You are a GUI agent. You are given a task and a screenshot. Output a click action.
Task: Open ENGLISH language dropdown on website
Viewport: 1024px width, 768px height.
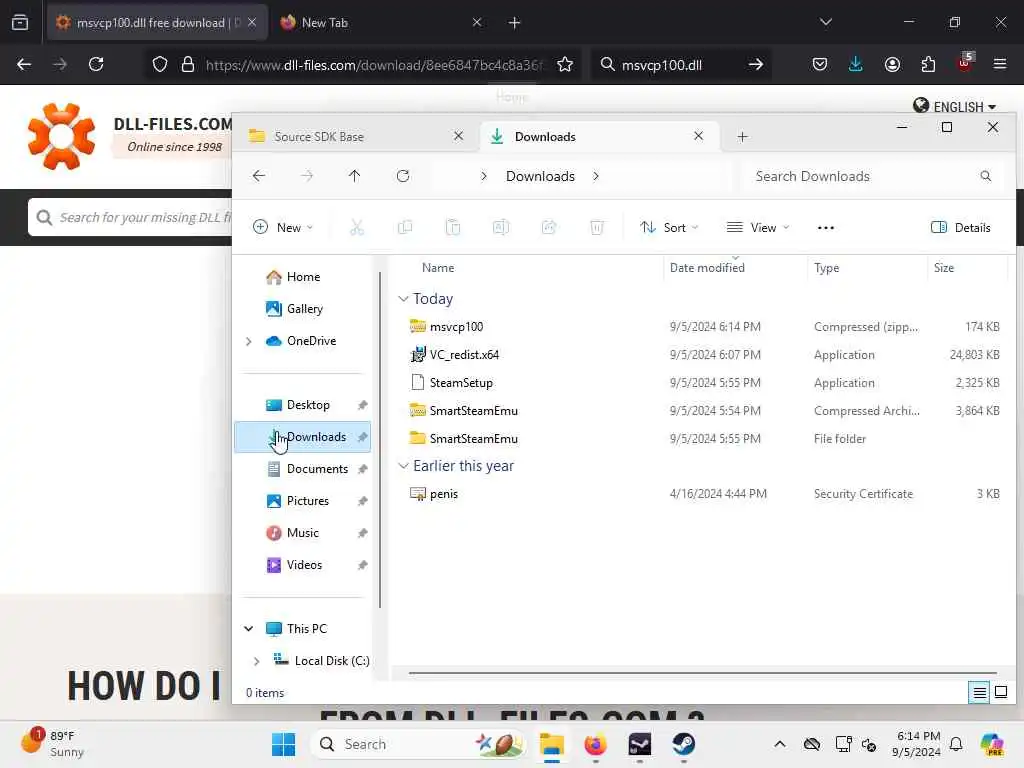[955, 106]
